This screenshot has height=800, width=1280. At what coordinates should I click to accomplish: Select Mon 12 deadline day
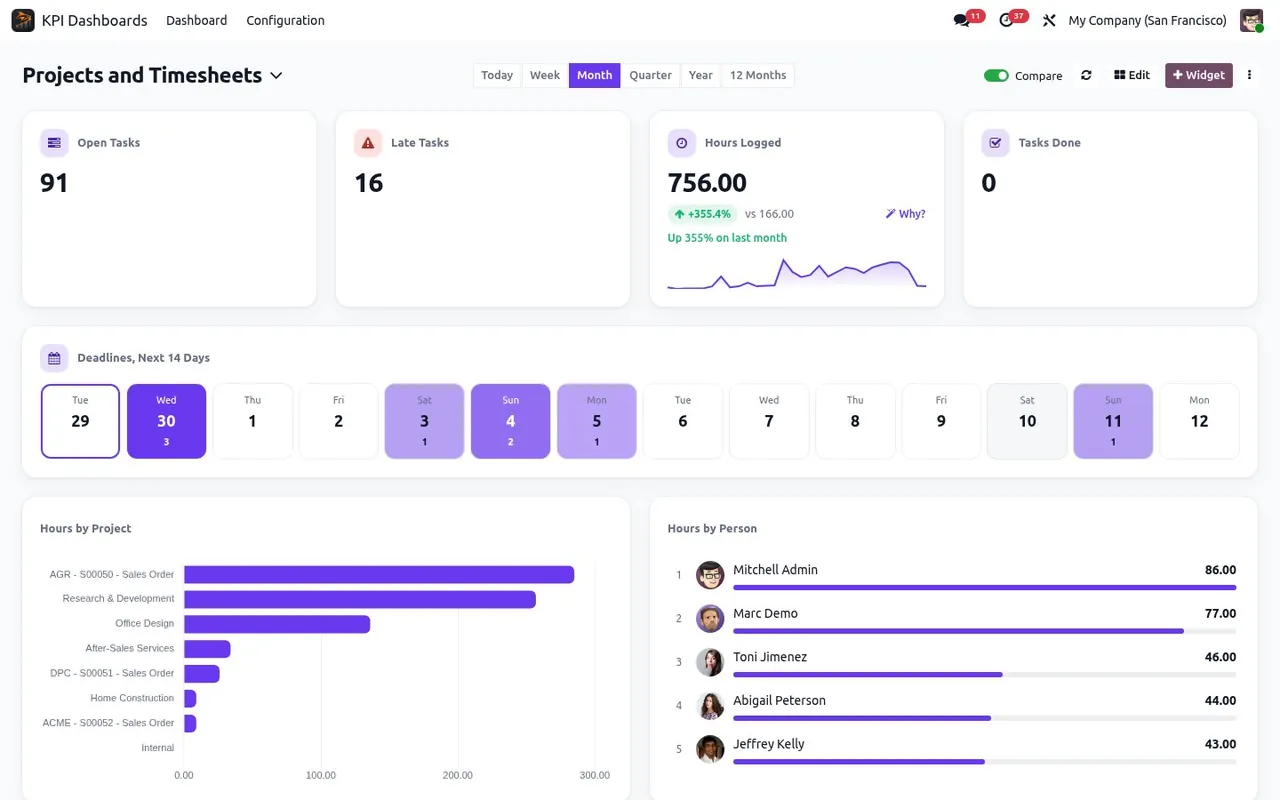(1199, 421)
